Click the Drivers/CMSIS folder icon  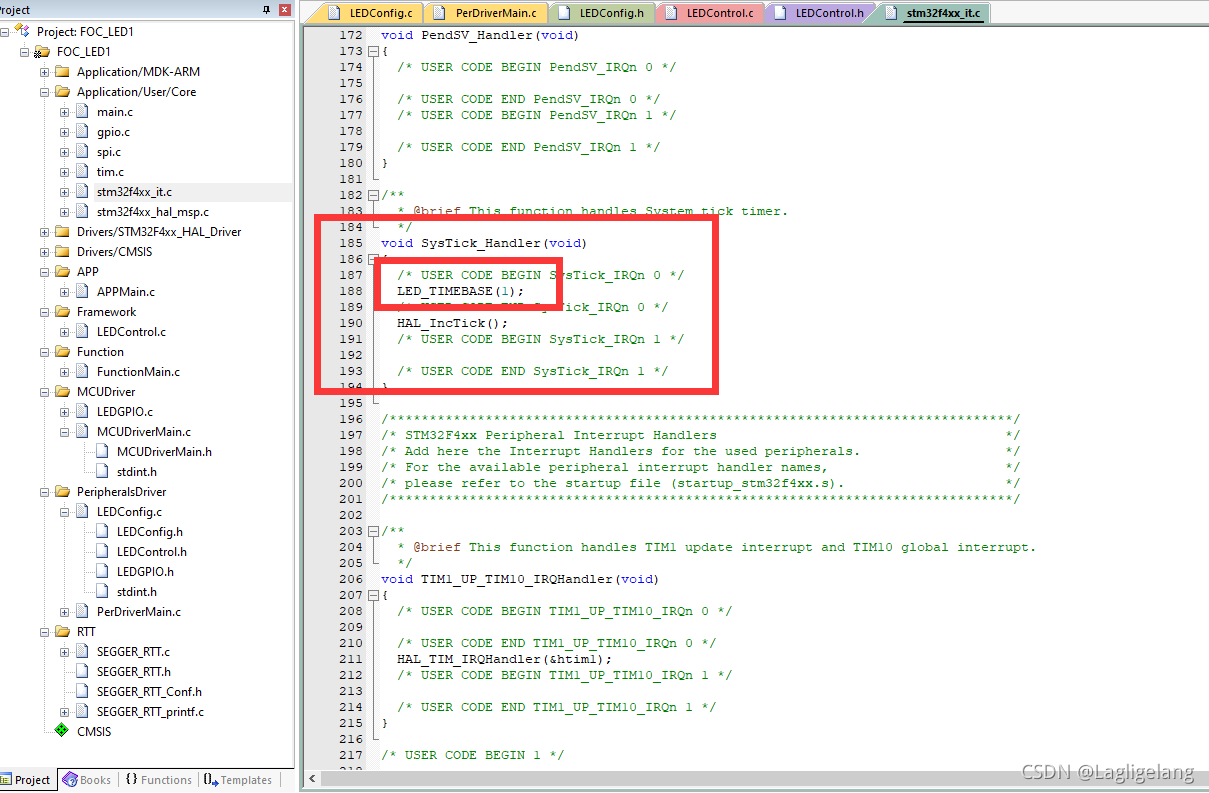click(62, 251)
